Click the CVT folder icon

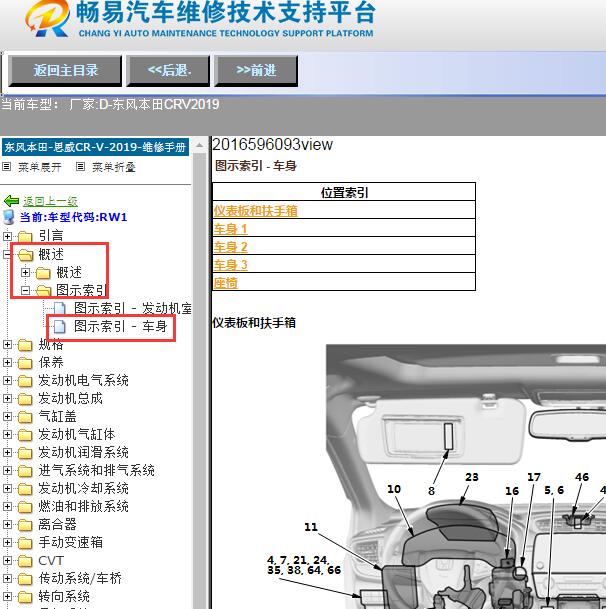(25, 561)
